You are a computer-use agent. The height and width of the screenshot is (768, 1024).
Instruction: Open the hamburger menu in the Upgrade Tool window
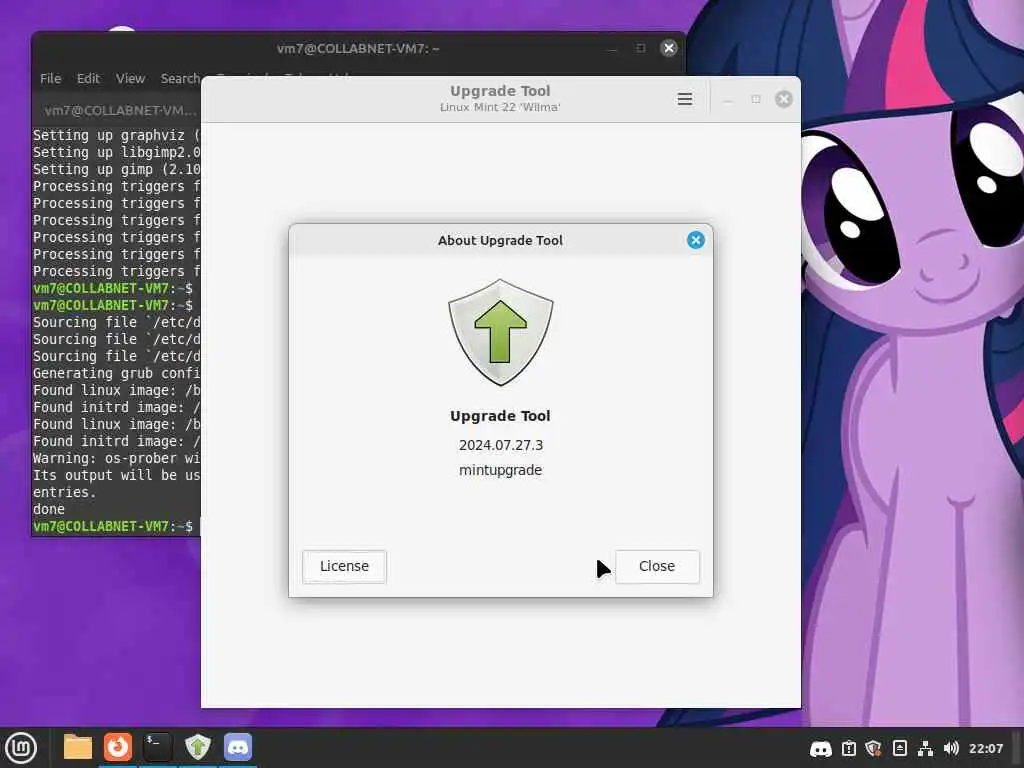pyautogui.click(x=685, y=99)
